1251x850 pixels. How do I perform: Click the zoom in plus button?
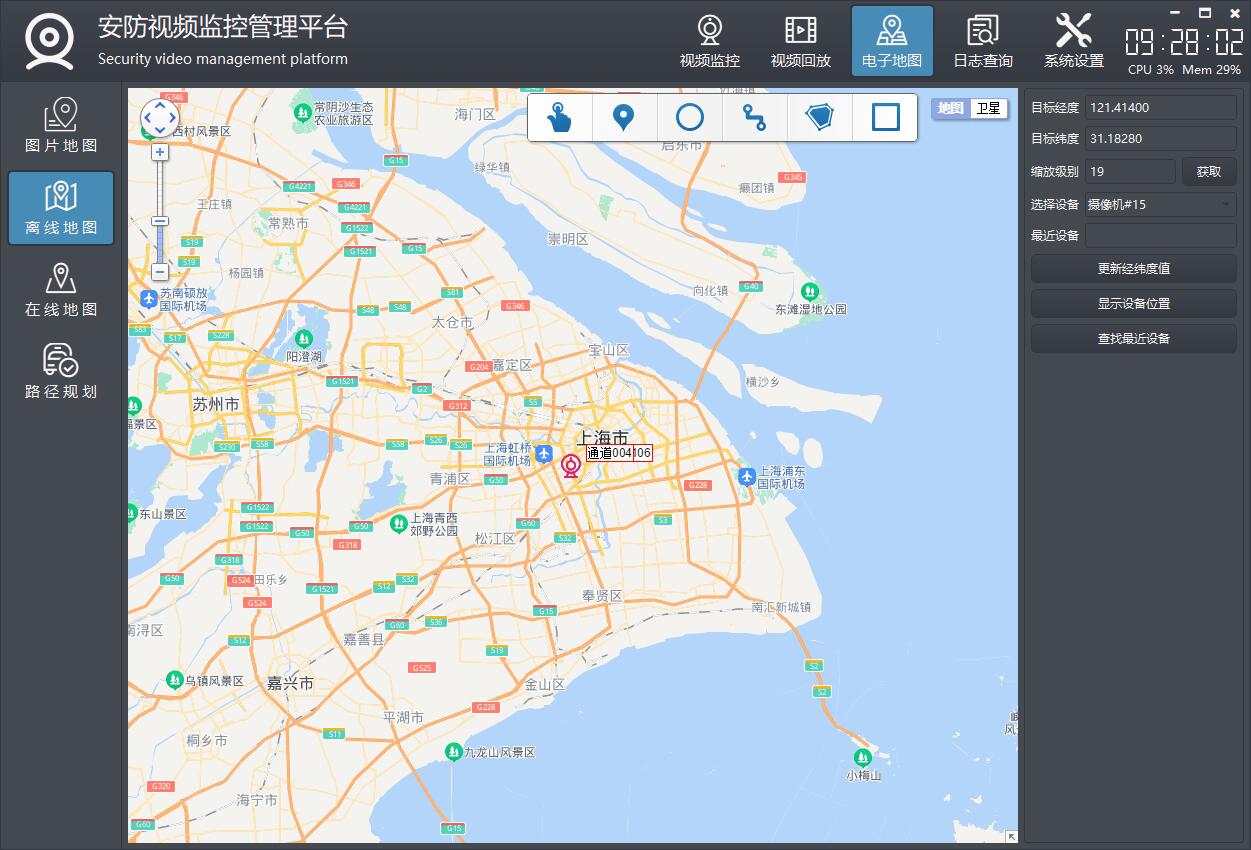pos(160,152)
